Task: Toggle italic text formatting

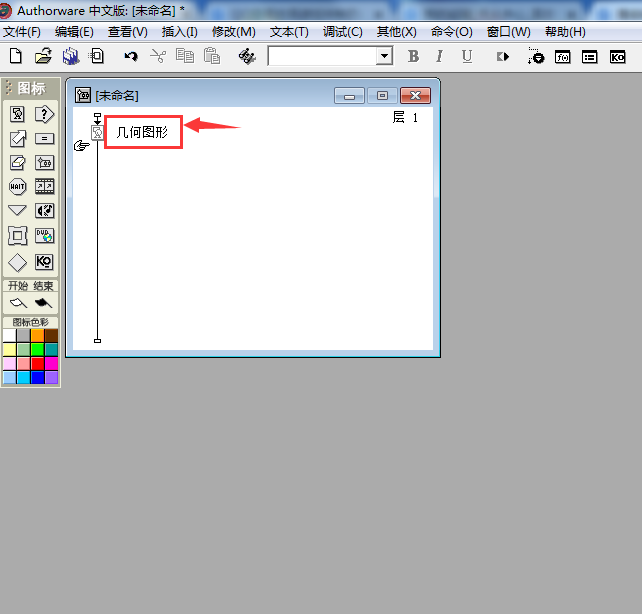Action: coord(440,56)
